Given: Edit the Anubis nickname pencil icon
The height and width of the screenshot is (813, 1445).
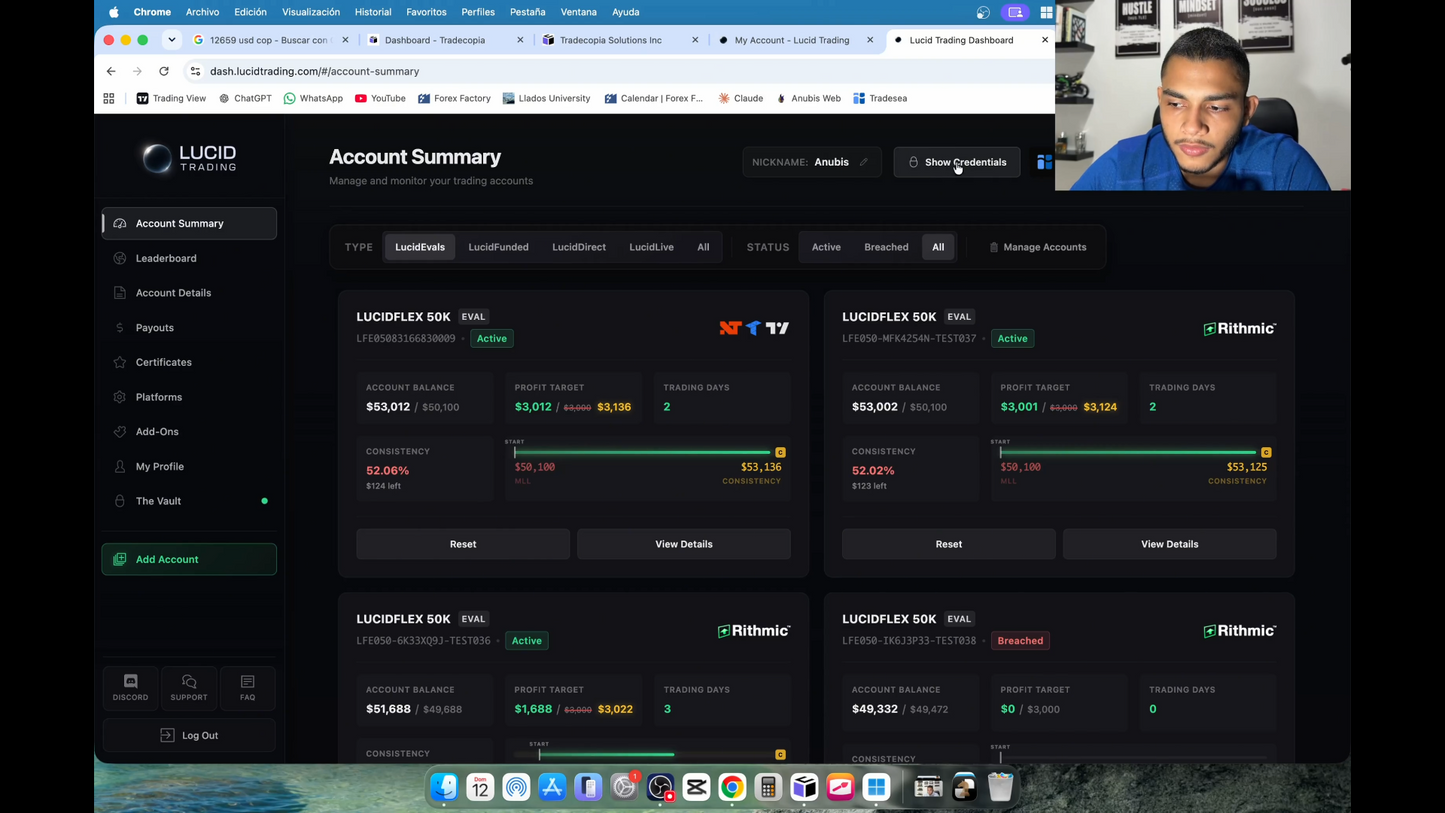Looking at the screenshot, I should pyautogui.click(x=864, y=162).
